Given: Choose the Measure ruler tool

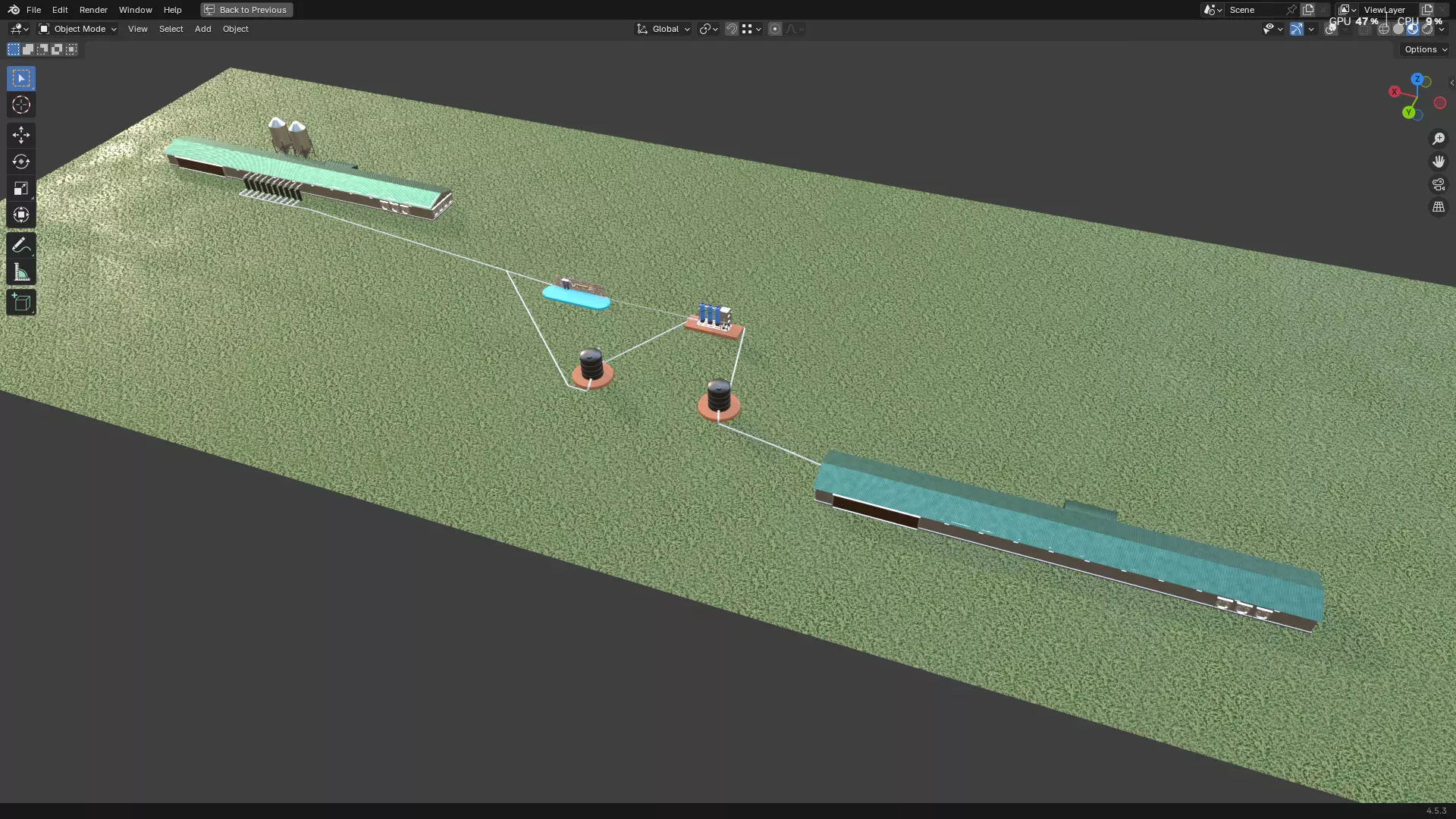Looking at the screenshot, I should click(x=21, y=272).
